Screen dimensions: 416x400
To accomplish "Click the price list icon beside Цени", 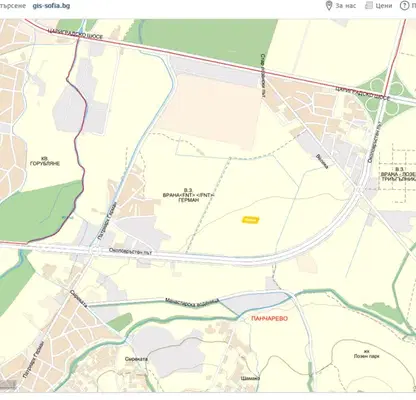I will coord(368,5).
